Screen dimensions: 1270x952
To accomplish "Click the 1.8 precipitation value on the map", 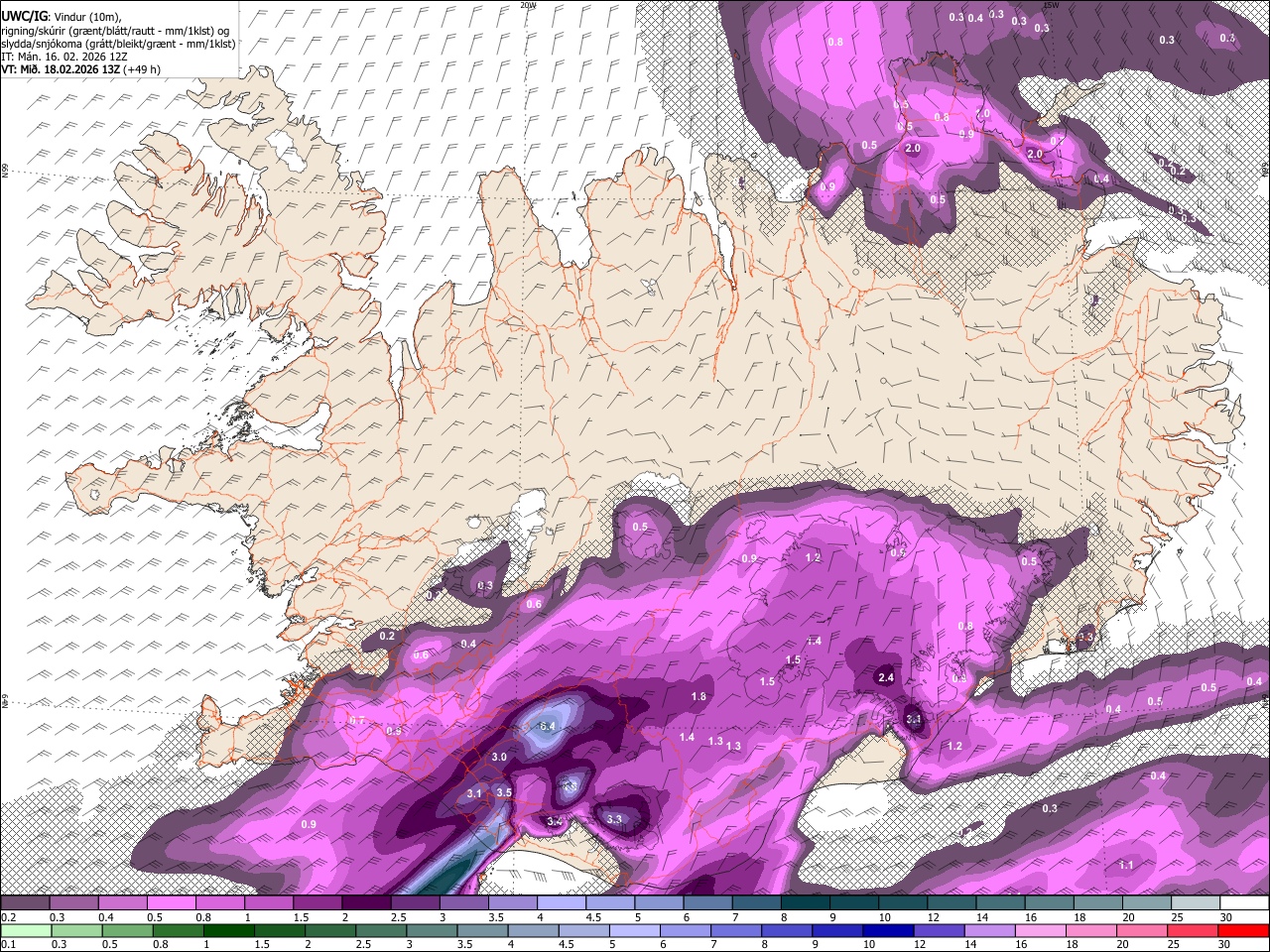I will (x=698, y=697).
